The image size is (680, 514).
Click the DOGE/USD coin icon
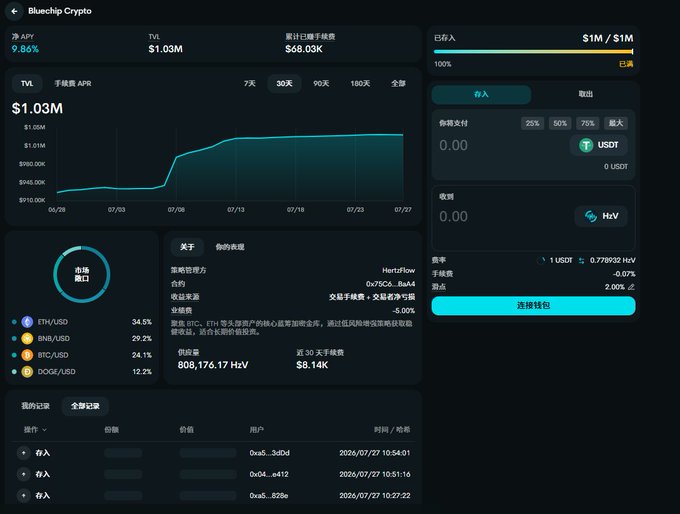[x=27, y=372]
